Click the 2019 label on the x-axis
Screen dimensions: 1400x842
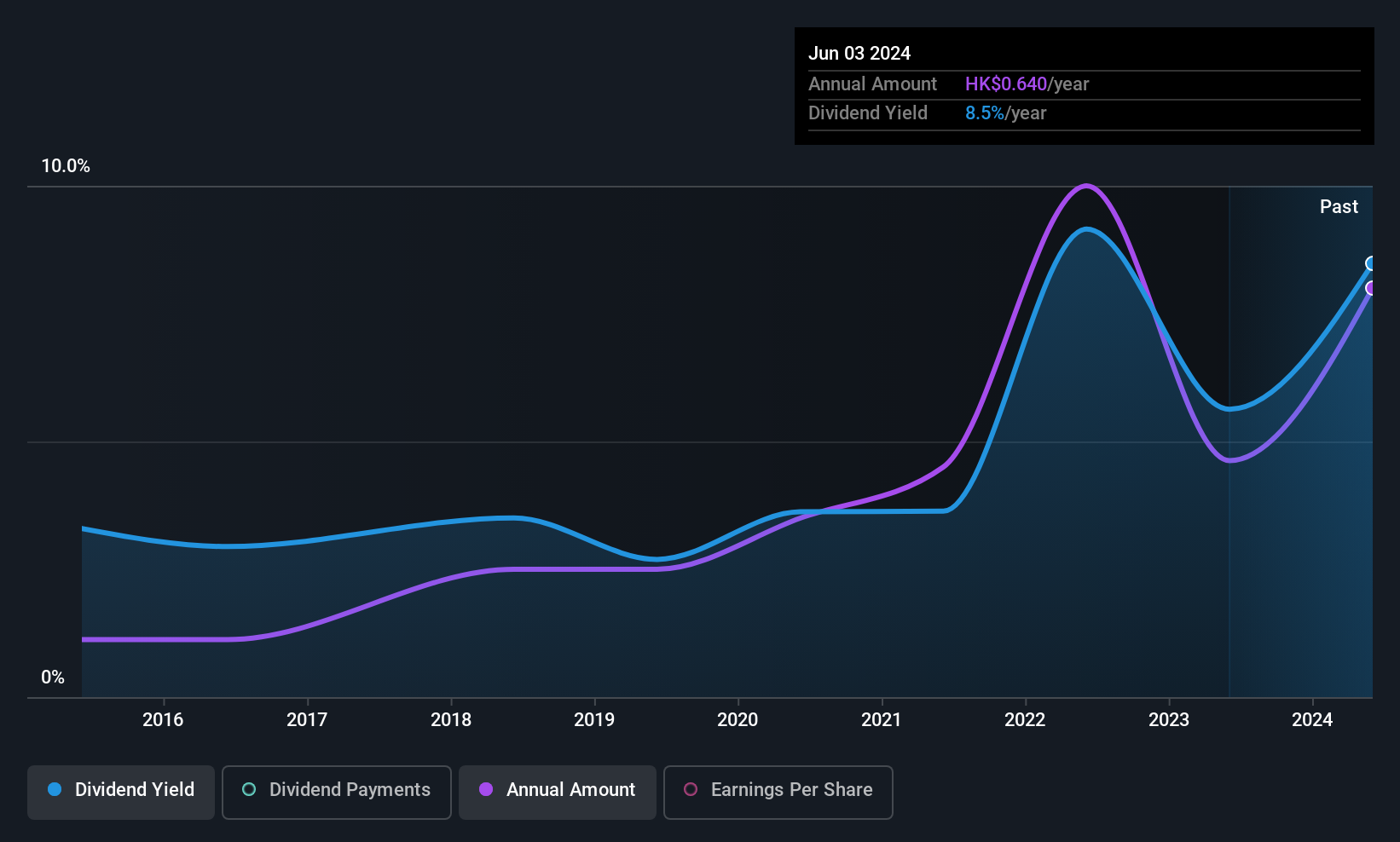click(594, 719)
